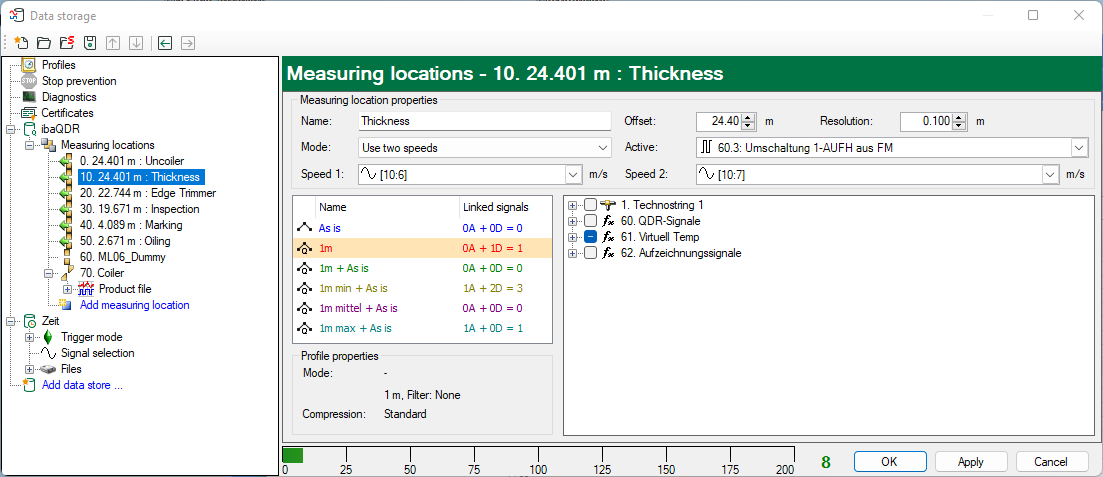The image size is (1103, 477).
Task: Click the Name field containing Thickness
Action: (484, 121)
